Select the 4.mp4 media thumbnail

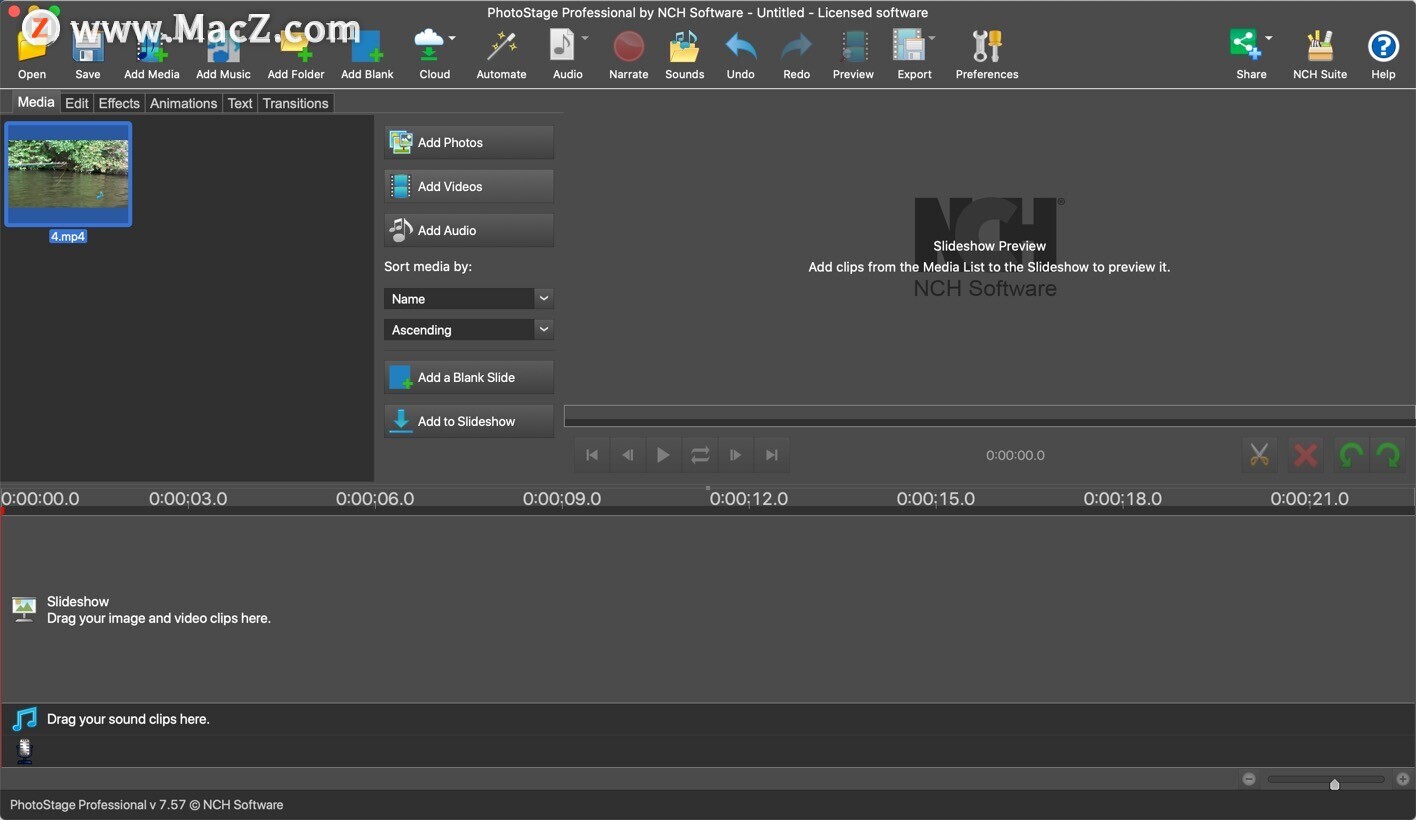[68, 174]
